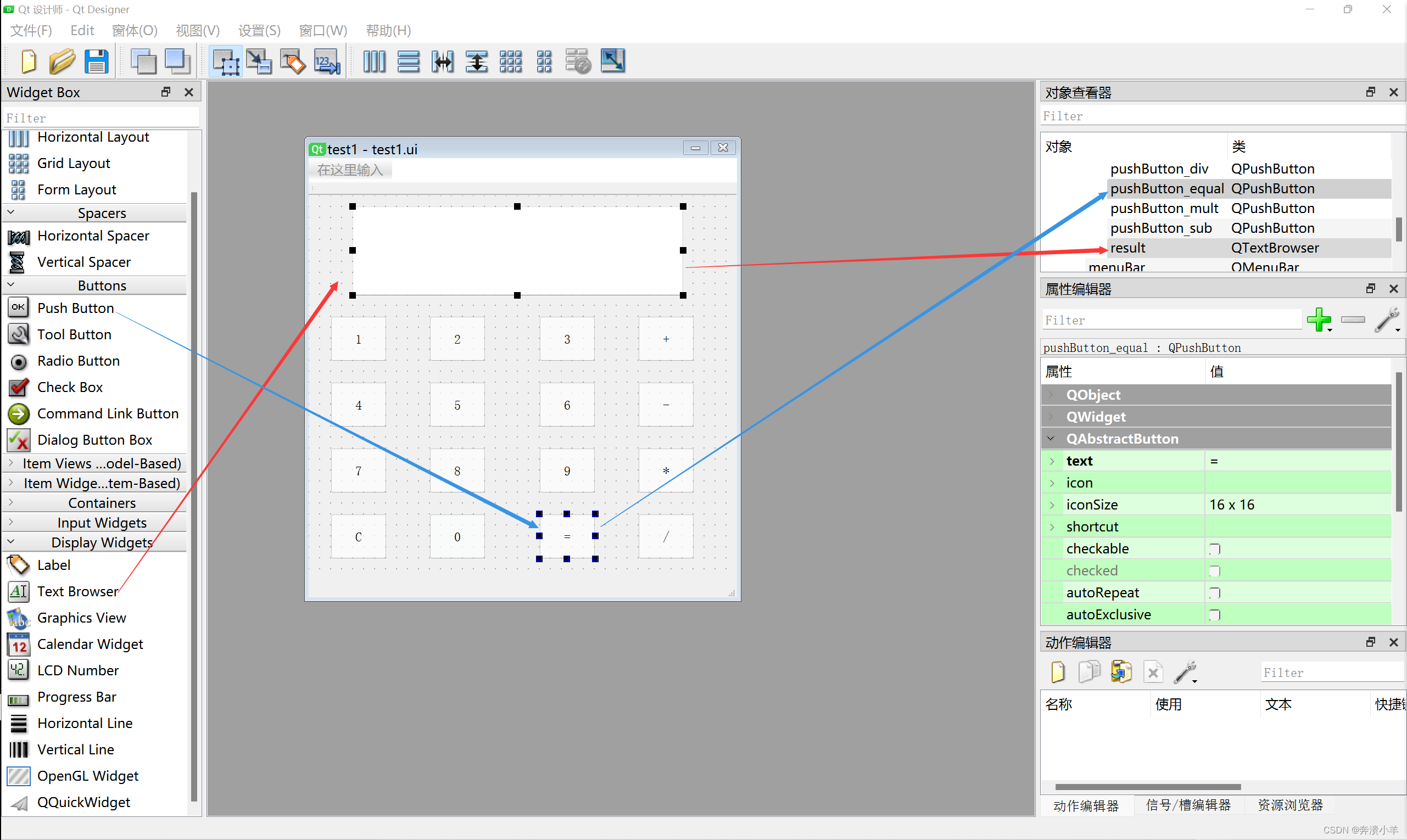This screenshot has height=840, width=1407.
Task: Open the 文件(F) menu
Action: click(x=31, y=30)
